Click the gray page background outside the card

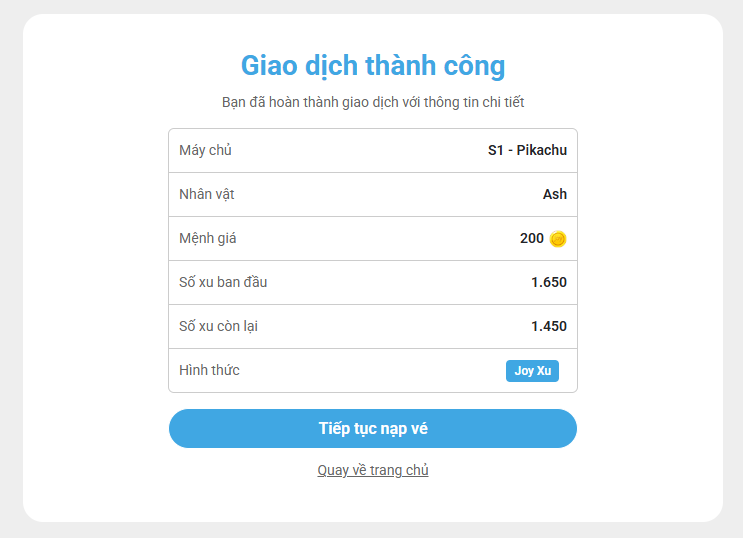coord(10,270)
